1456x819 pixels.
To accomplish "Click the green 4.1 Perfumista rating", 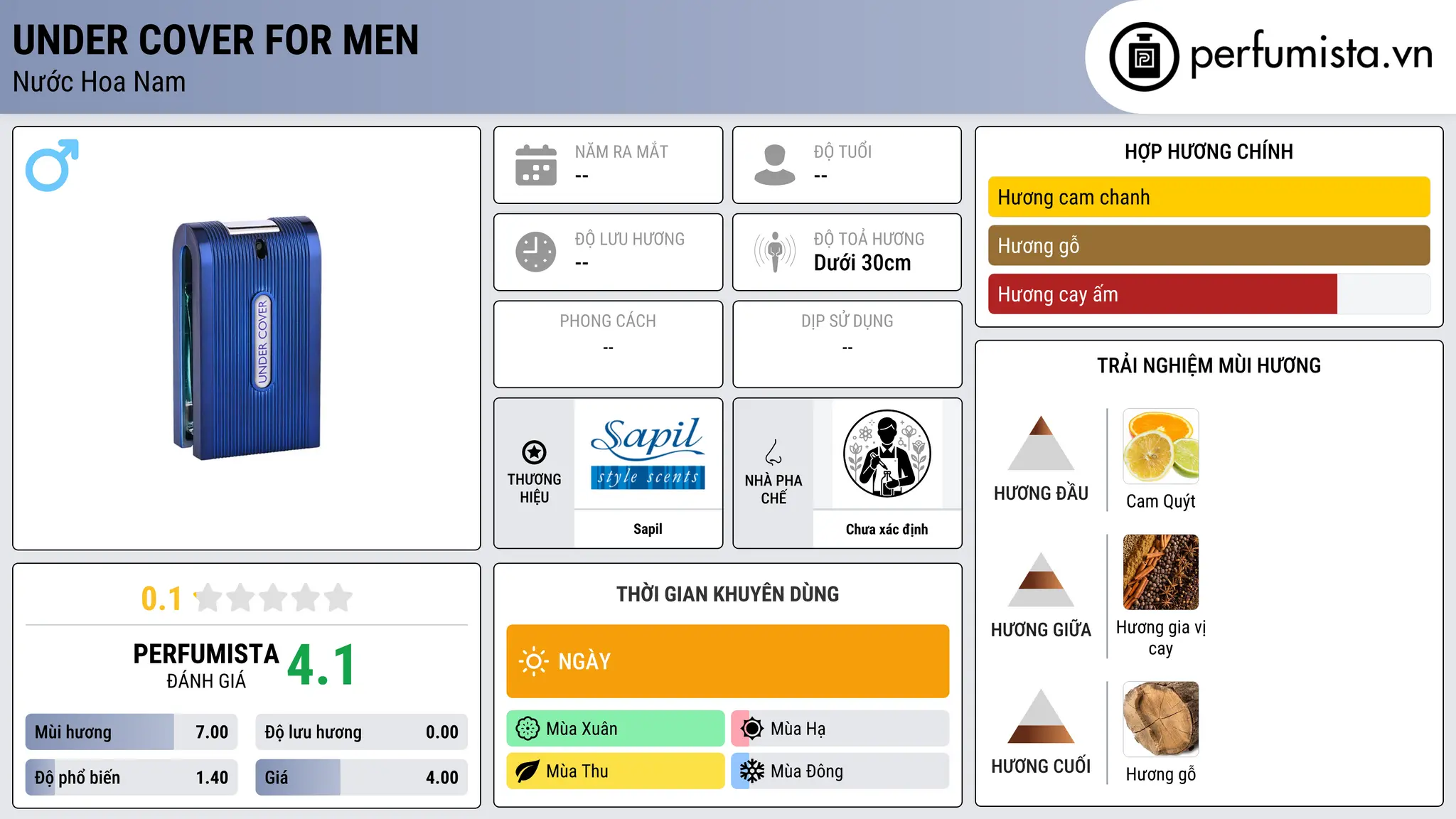I will pos(321,665).
